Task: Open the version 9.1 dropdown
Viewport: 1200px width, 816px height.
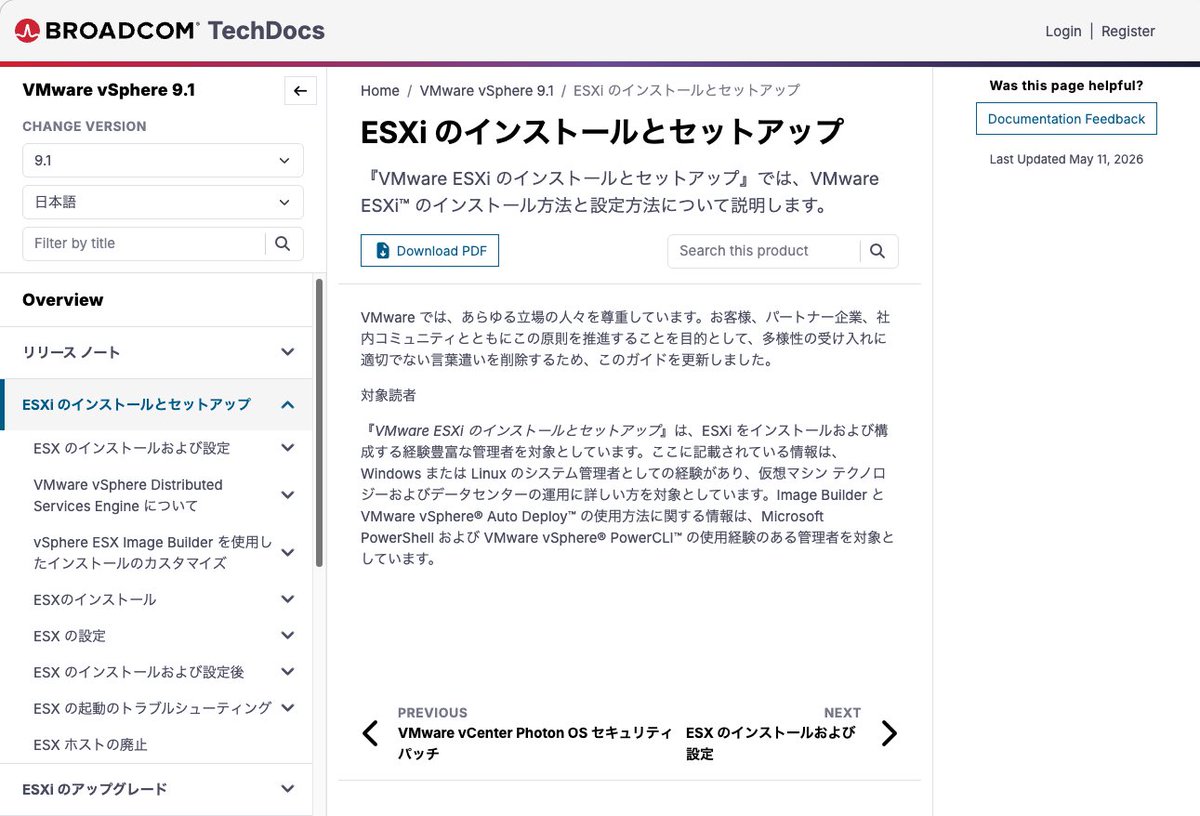Action: pos(163,160)
